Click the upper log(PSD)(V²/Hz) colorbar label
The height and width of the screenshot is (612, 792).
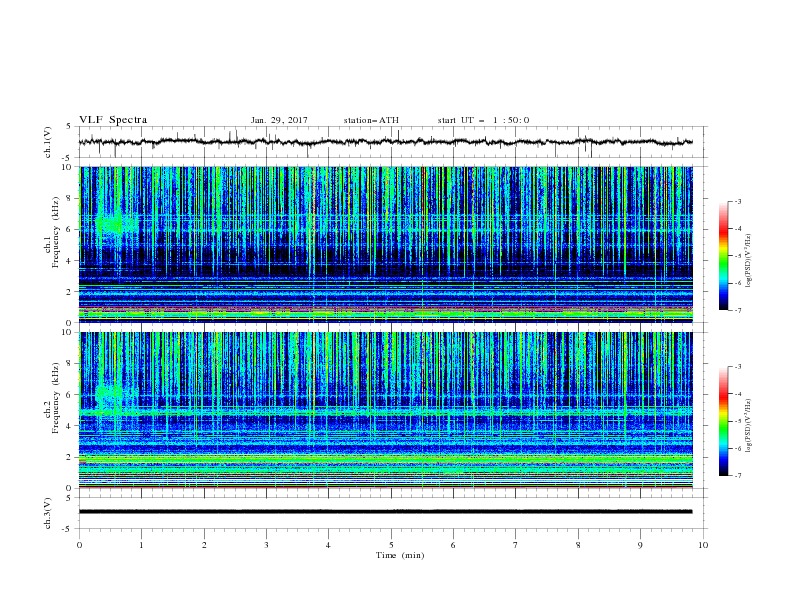748,261
